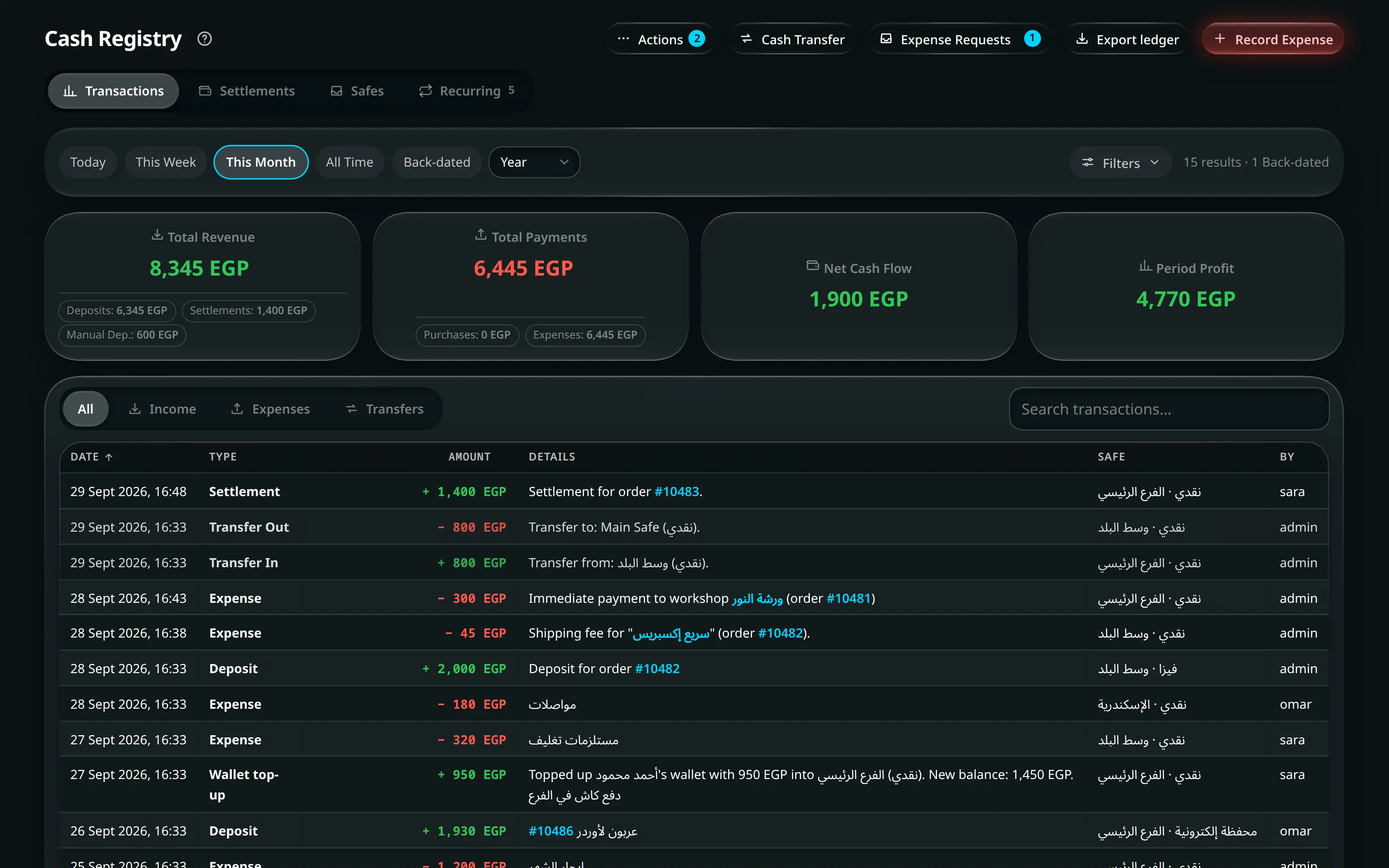Open Expense Requests
1389x868 pixels.
tap(960, 39)
